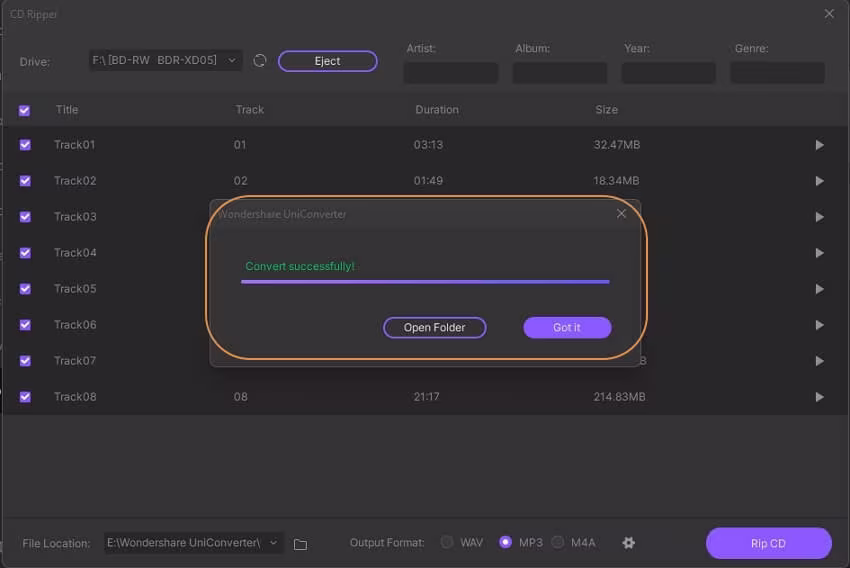Uncheck Track08 checkbox
The width and height of the screenshot is (850, 568).
[x=25, y=397]
